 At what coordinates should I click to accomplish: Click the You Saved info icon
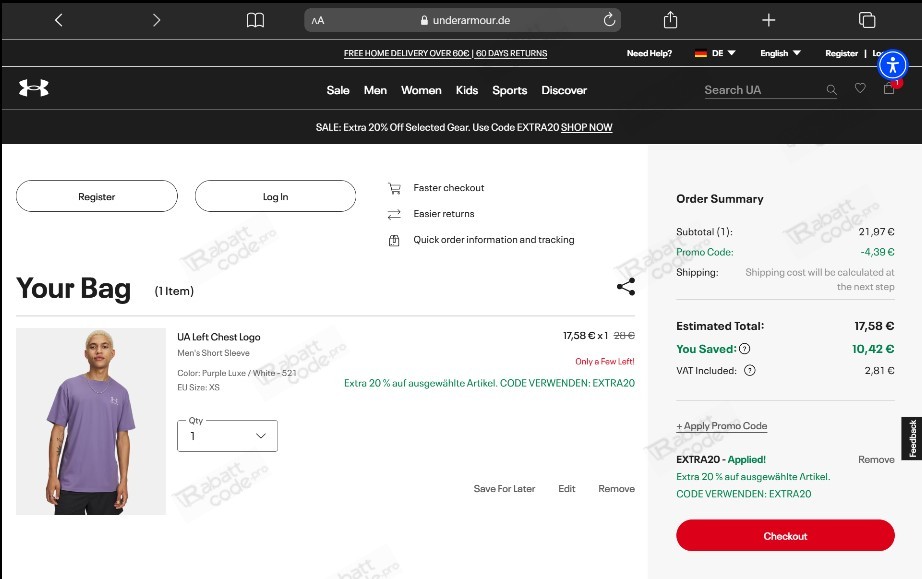pyautogui.click(x=744, y=349)
